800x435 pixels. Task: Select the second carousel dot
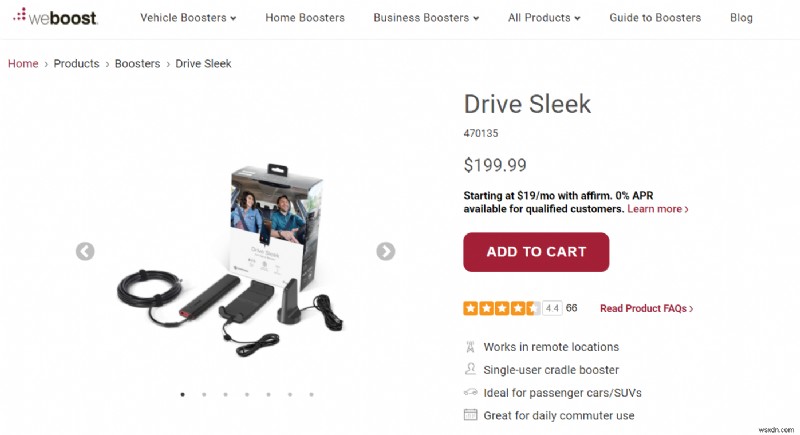[204, 395]
